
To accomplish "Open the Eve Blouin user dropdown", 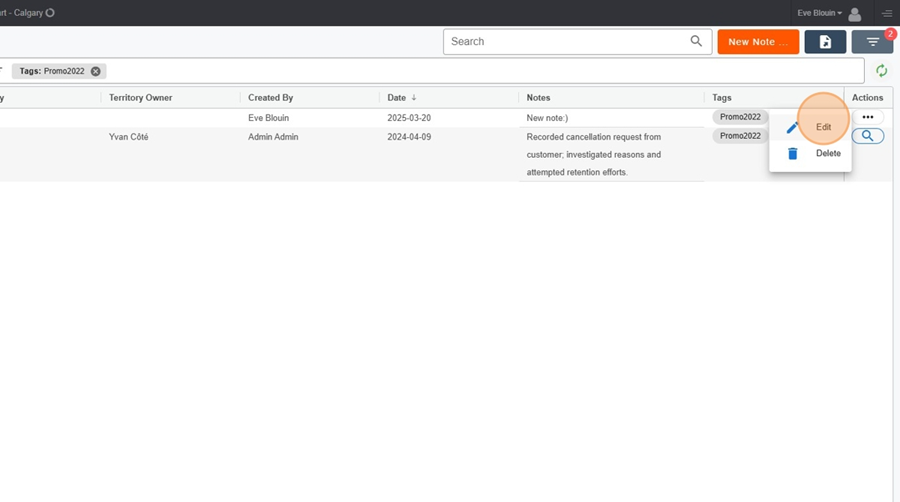I will (819, 13).
